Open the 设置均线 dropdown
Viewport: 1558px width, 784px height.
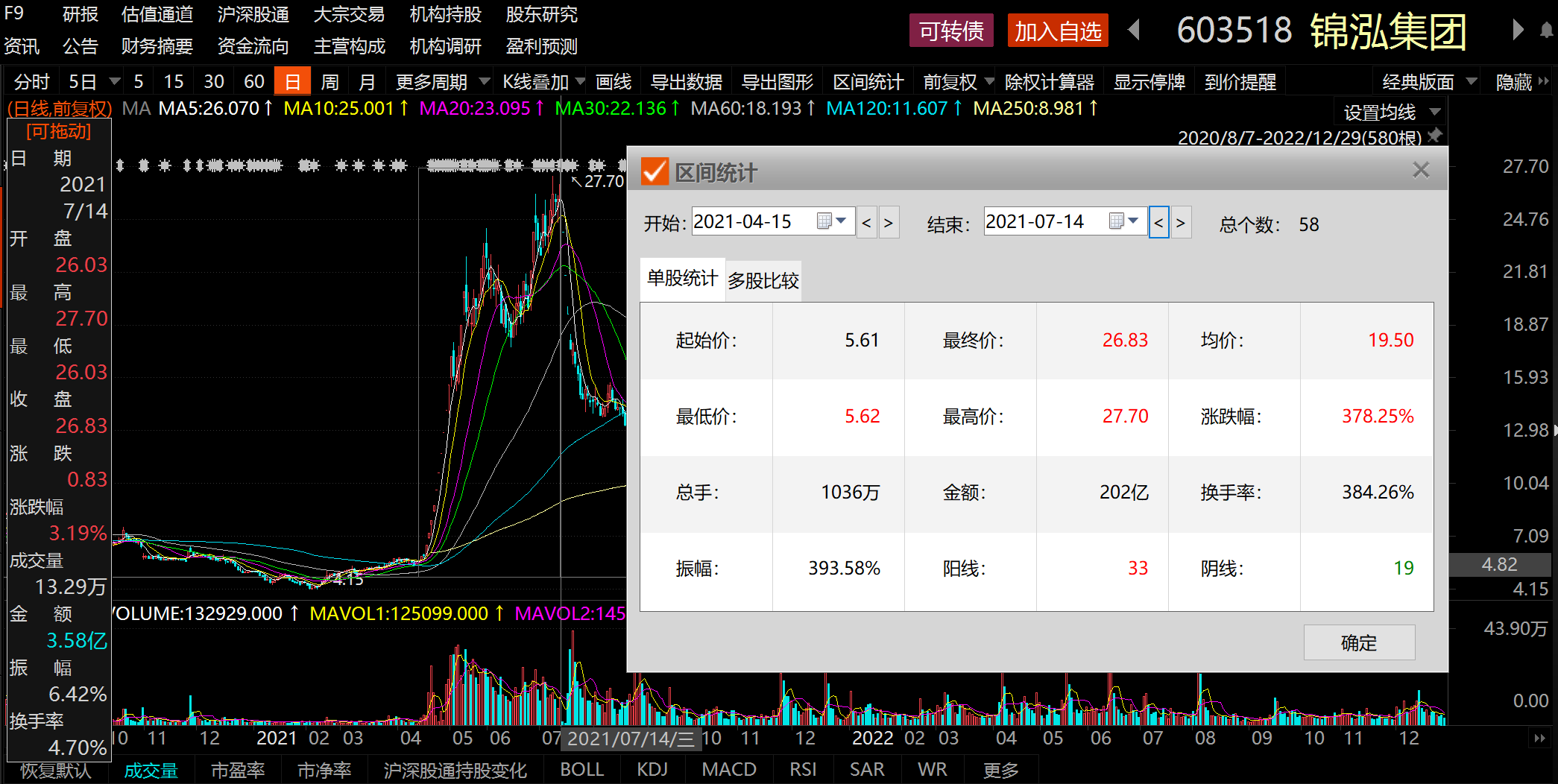pyautogui.click(x=1391, y=113)
